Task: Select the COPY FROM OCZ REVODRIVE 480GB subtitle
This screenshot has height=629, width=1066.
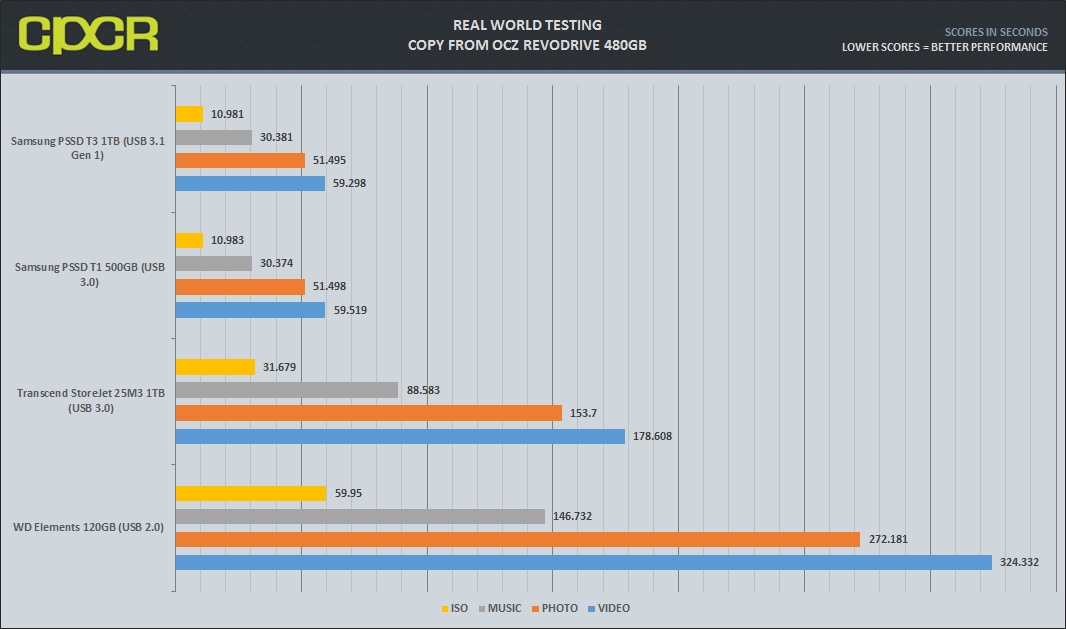Action: pos(527,46)
